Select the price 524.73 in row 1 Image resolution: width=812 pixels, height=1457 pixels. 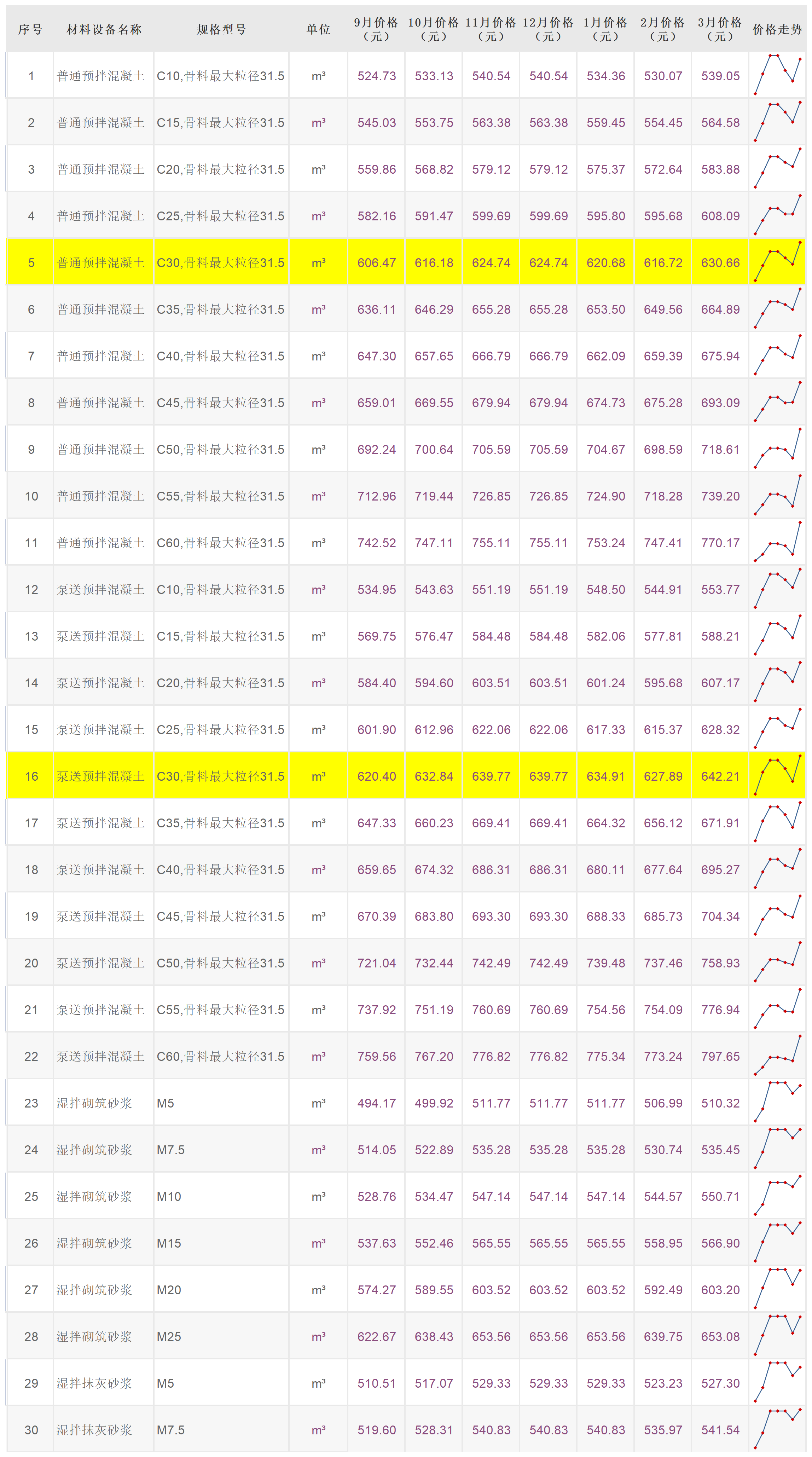(x=377, y=76)
